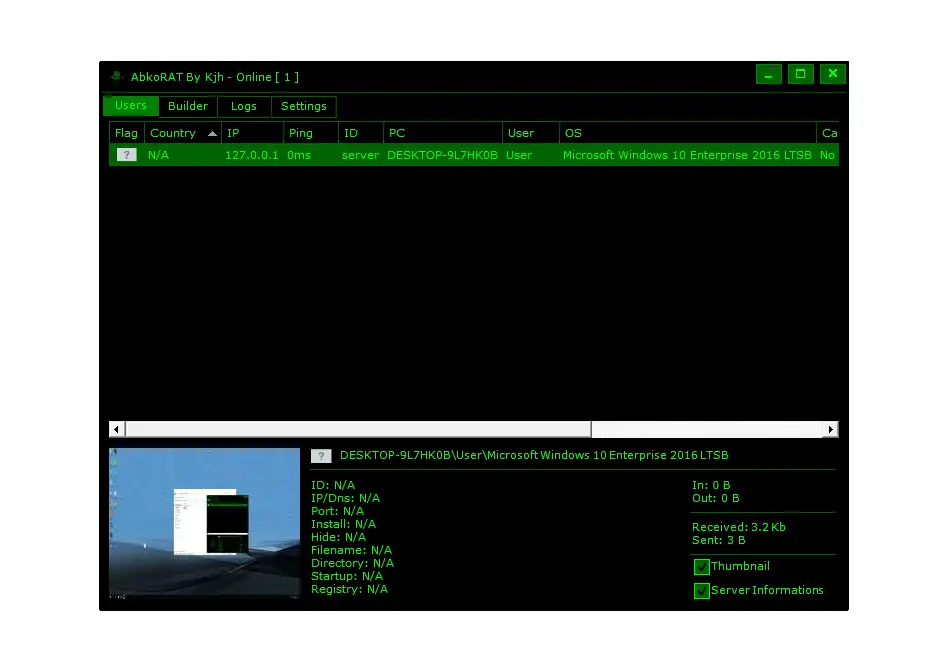Click the horizontal scrollbar thumb
The width and height of the screenshot is (929, 662).
tap(358, 429)
